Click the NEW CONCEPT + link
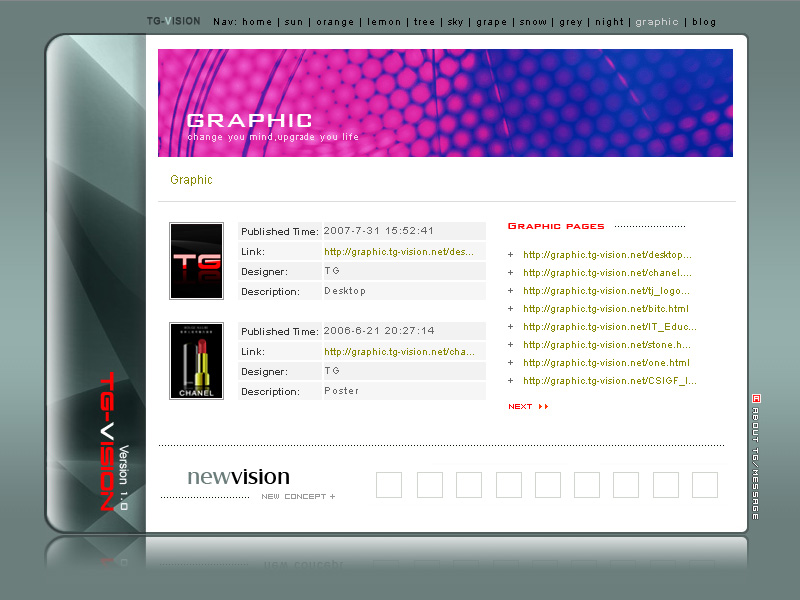Image resolution: width=800 pixels, height=600 pixels. 298,496
